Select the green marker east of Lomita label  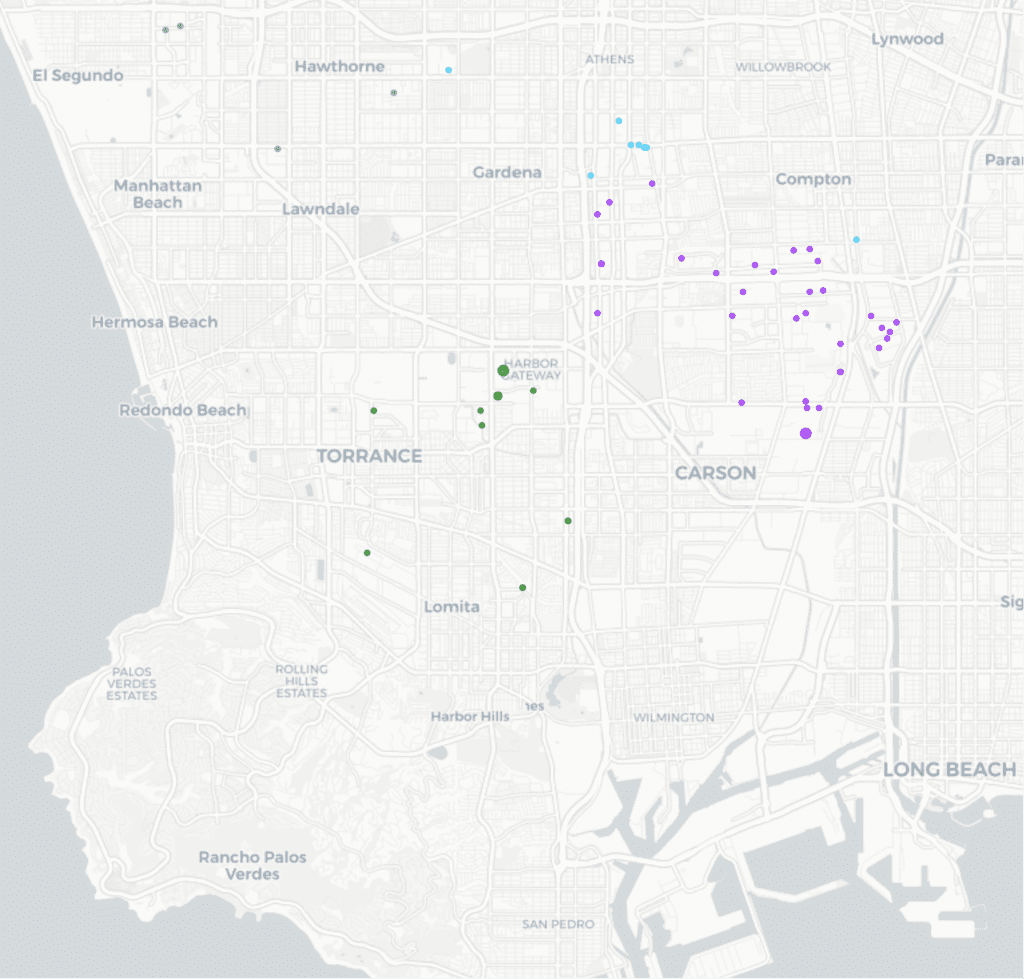pyautogui.click(x=522, y=588)
